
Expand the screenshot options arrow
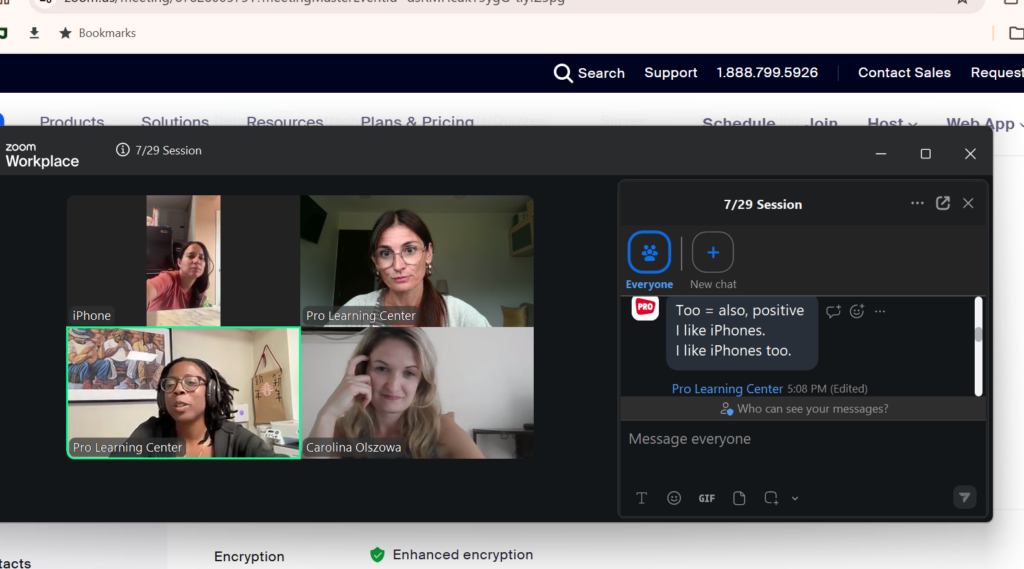coord(795,498)
